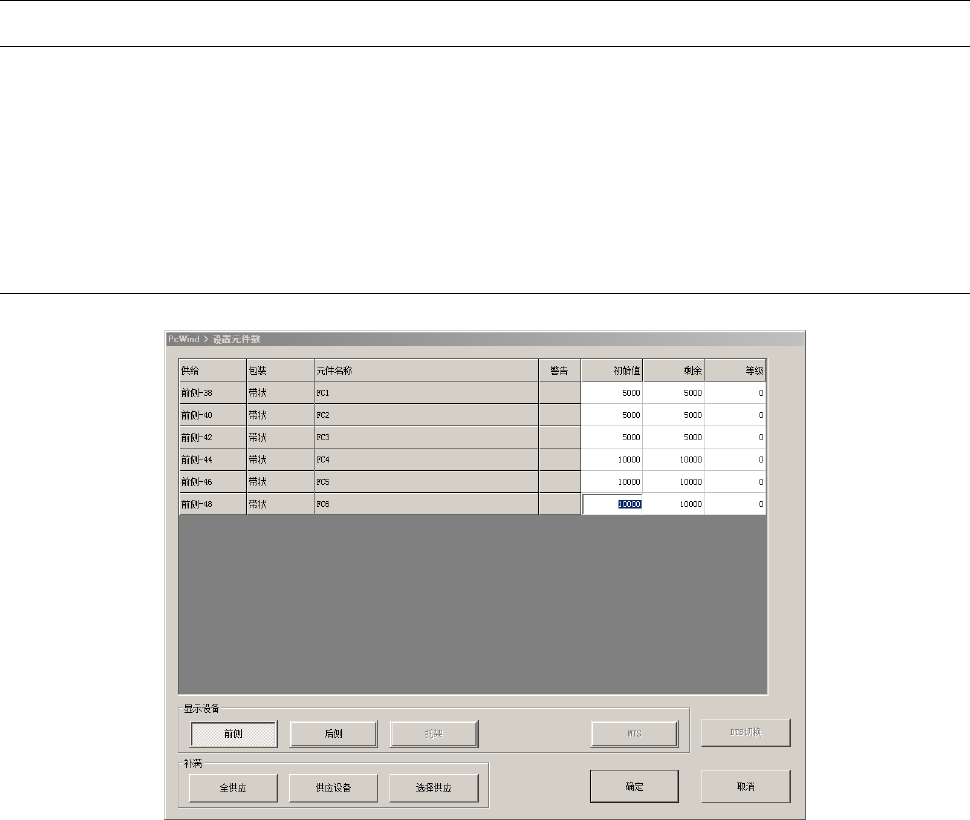
Task: Click component name in the 前侧-48 row
Action: click(x=427, y=504)
